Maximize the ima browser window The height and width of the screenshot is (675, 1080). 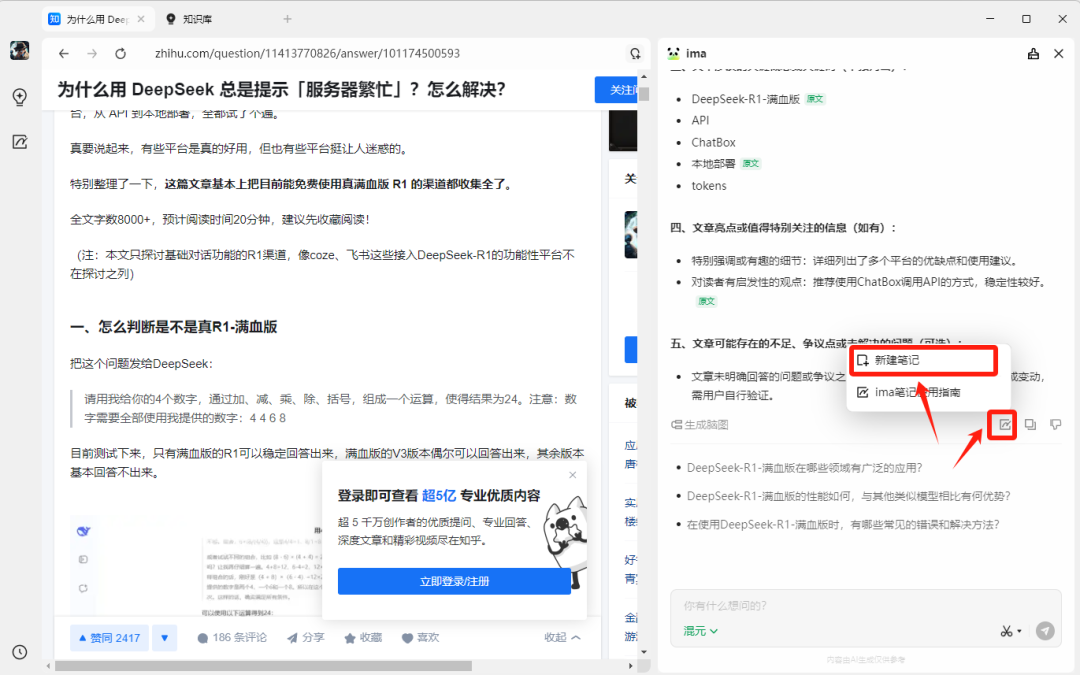(x=1026, y=19)
